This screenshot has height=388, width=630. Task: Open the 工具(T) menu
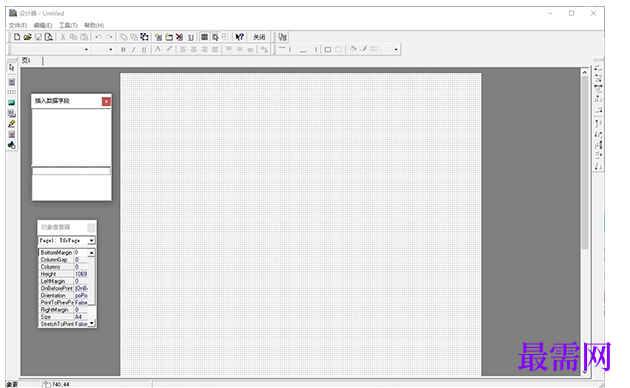click(x=68, y=25)
